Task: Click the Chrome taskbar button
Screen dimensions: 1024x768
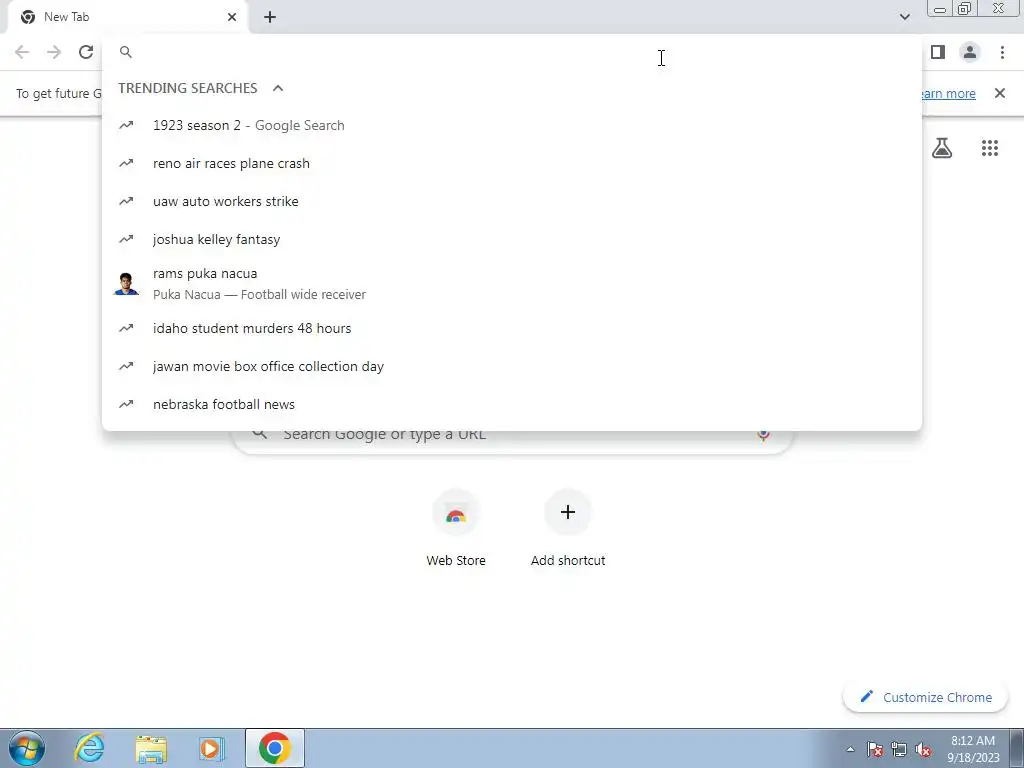Action: tap(275, 748)
